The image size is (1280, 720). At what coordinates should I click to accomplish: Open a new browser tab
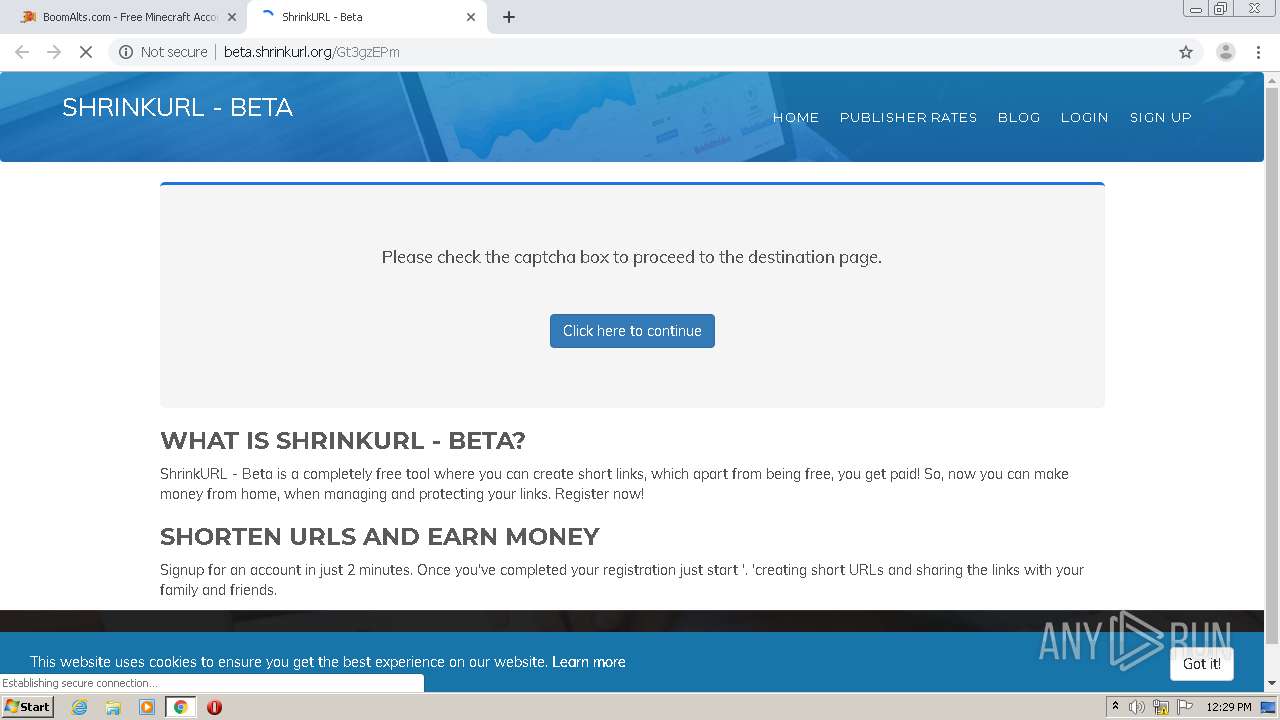(509, 17)
